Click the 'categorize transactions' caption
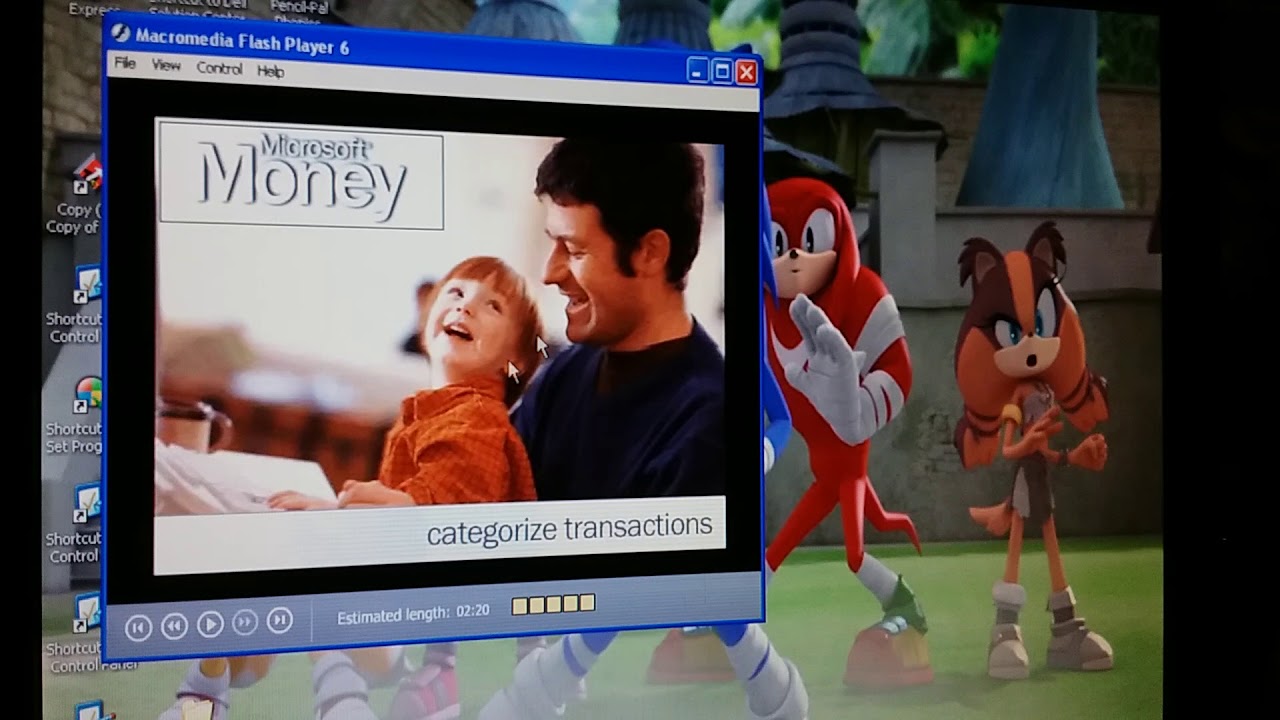Image resolution: width=1280 pixels, height=720 pixels. 569,529
